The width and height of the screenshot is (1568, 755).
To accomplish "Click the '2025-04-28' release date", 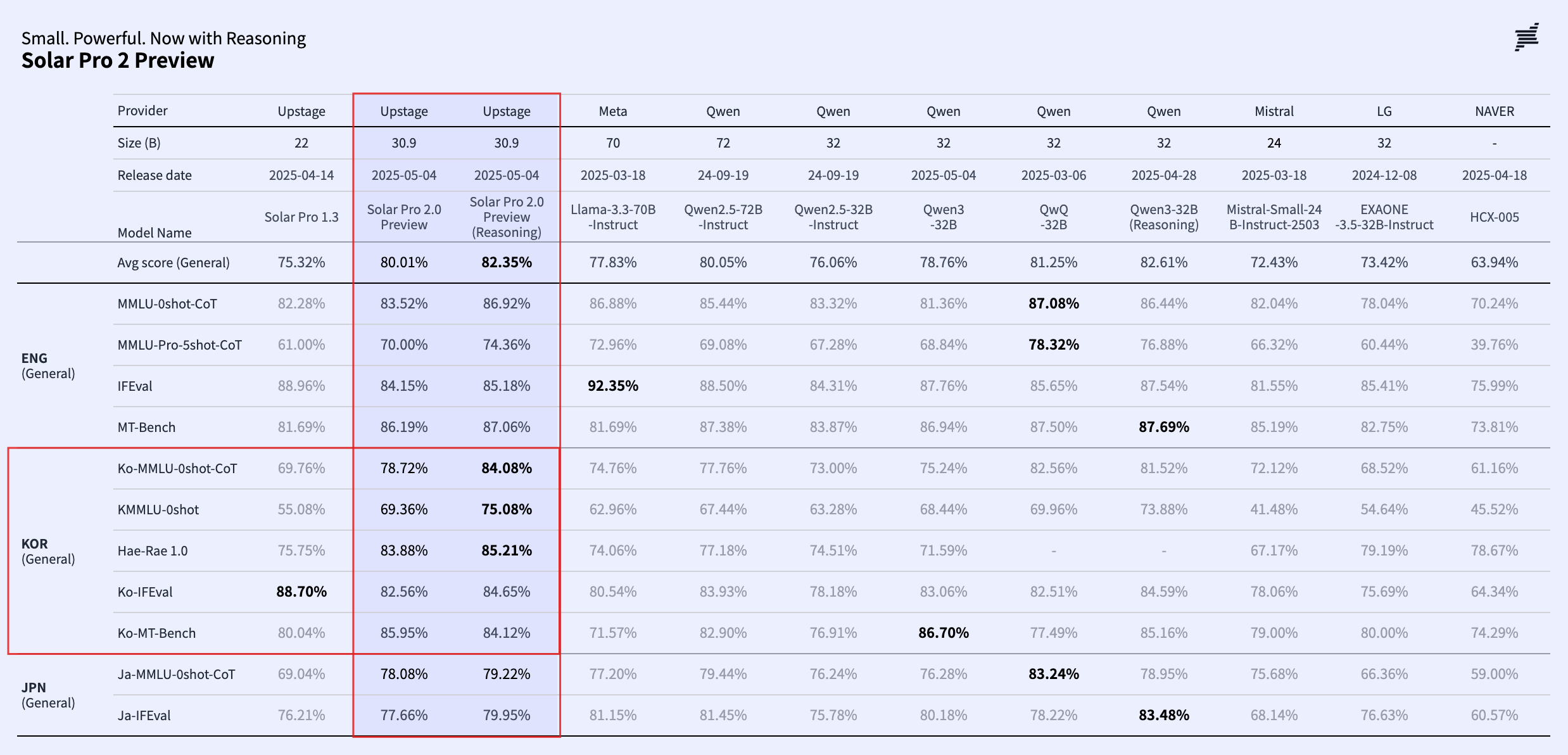I will pos(1164,175).
